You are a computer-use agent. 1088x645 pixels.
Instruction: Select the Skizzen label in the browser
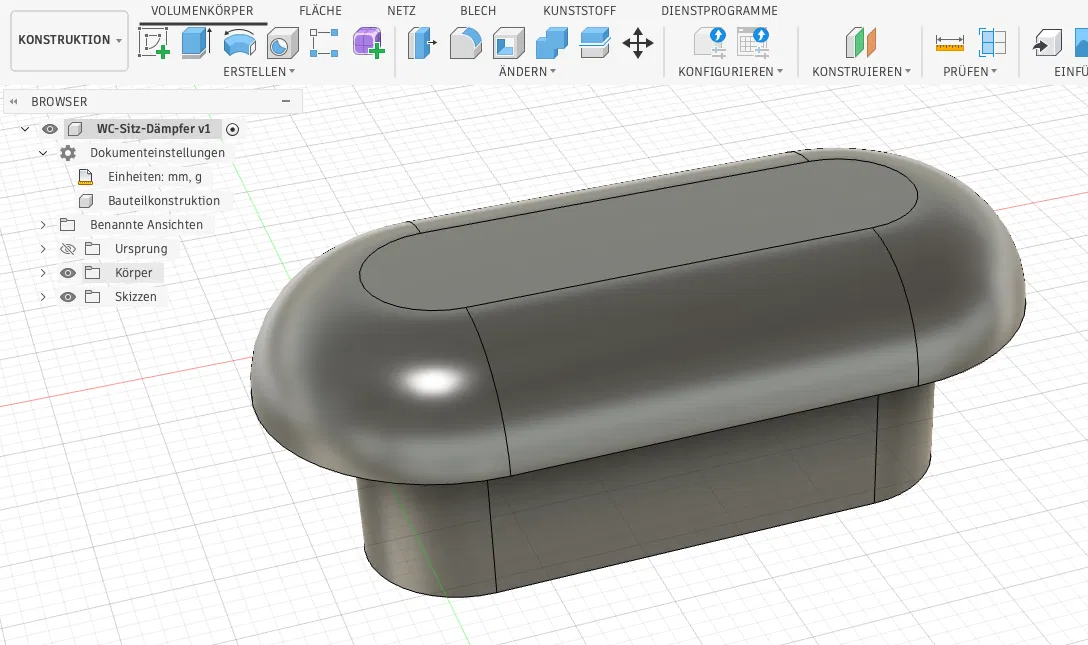[x=135, y=297]
